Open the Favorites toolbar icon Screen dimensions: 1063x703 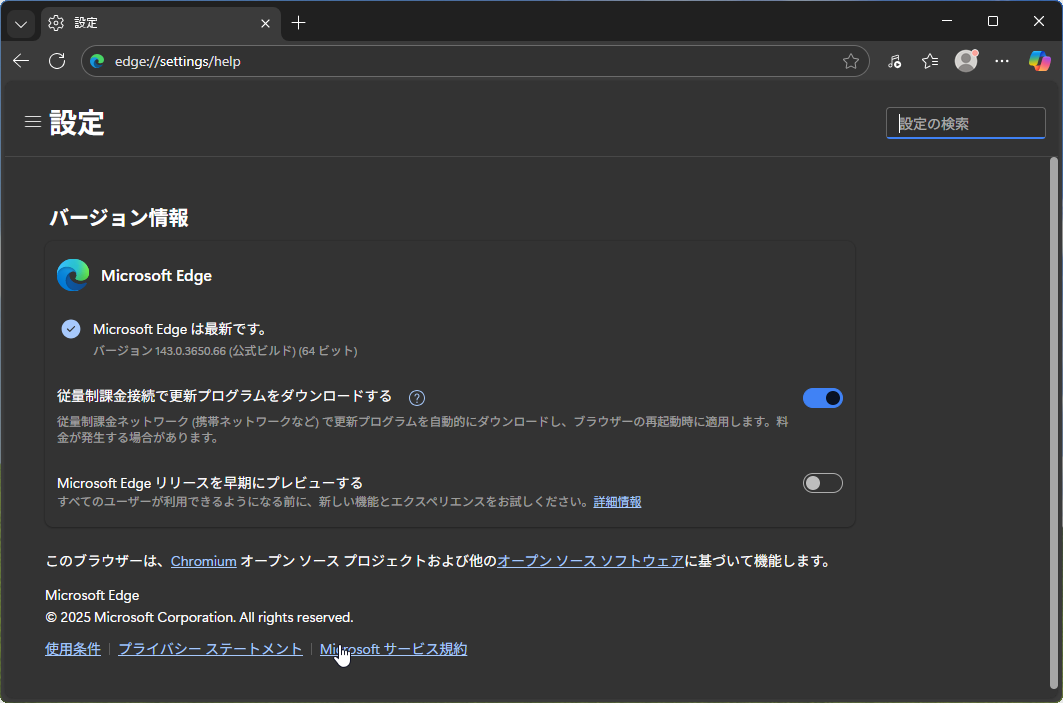coord(929,61)
